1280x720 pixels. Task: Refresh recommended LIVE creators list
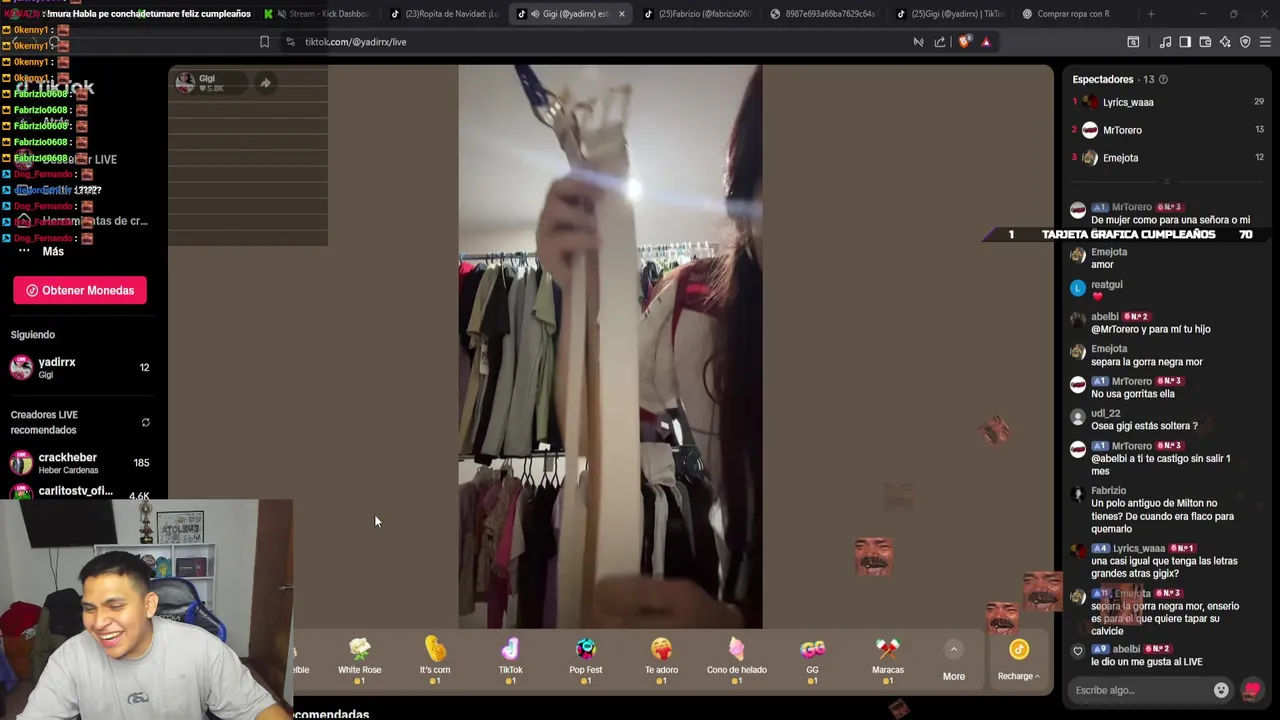145,422
